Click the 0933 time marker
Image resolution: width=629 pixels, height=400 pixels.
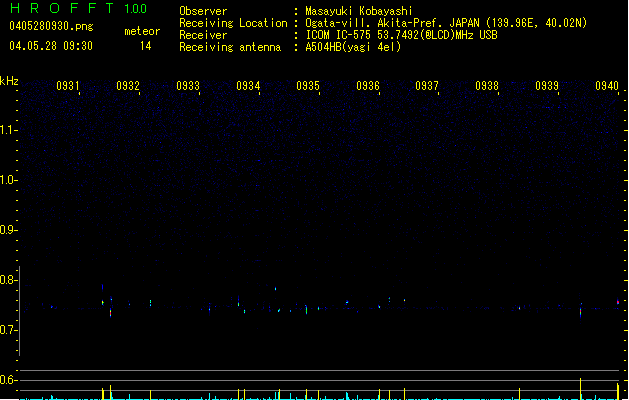pos(188,86)
